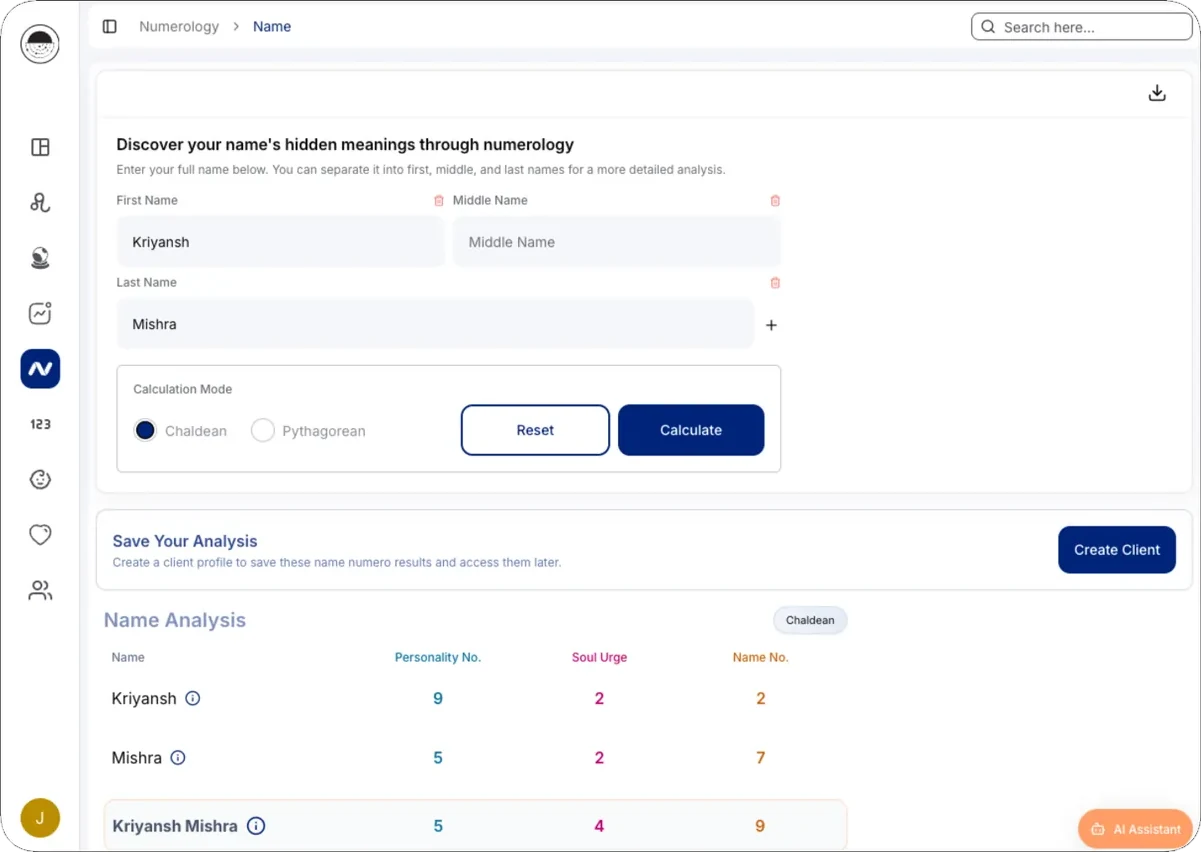Download the name analysis report
The image size is (1201, 852).
point(1157,93)
